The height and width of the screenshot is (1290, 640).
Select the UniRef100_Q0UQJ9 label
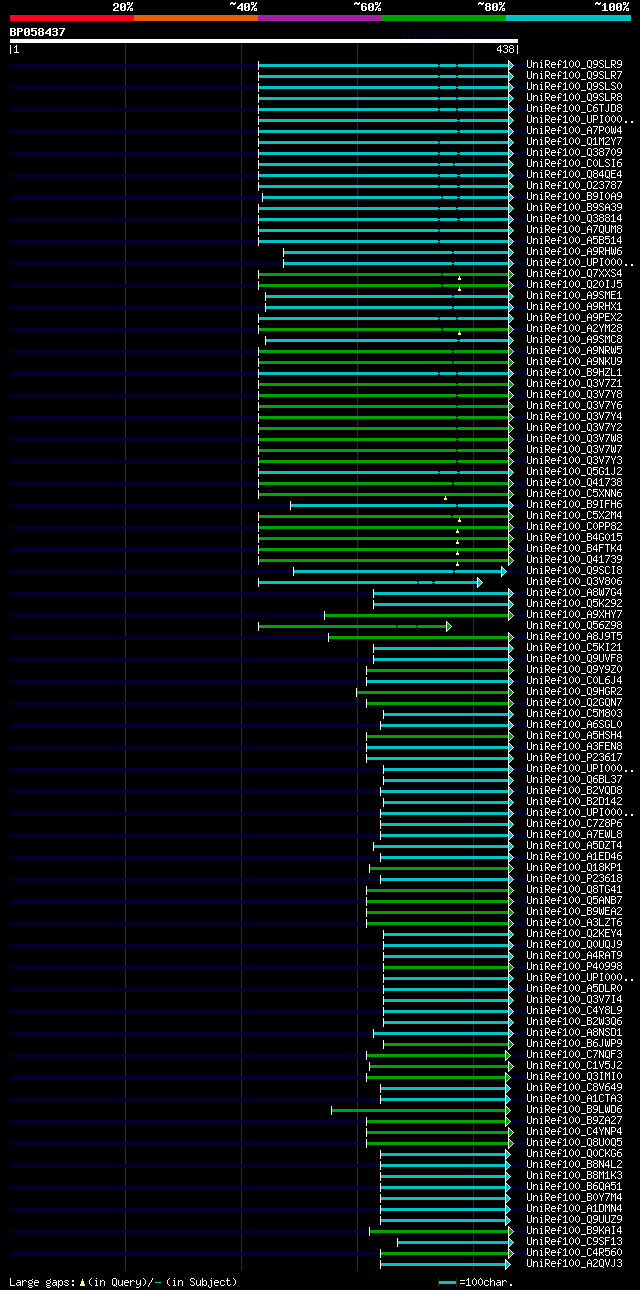click(575, 945)
